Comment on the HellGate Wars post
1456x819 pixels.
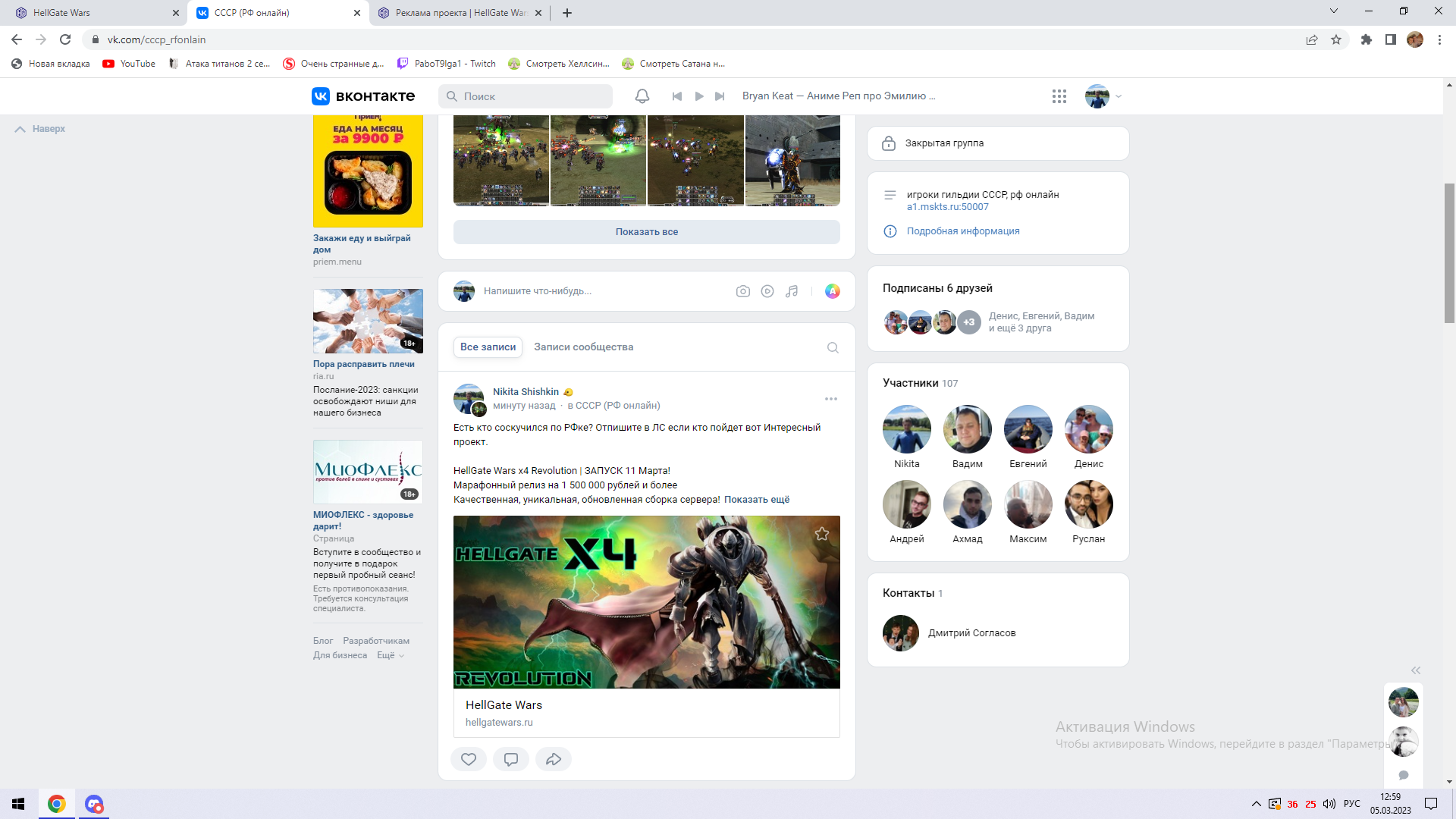[511, 759]
